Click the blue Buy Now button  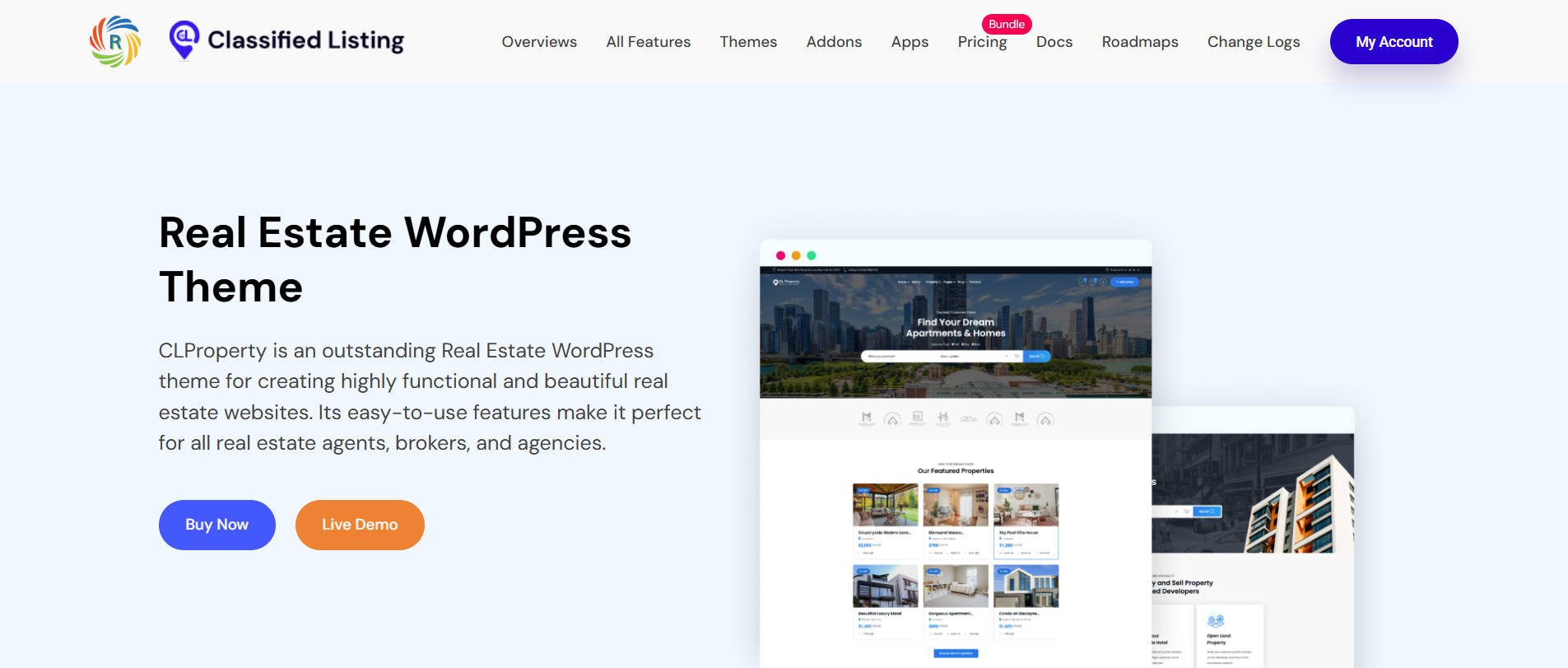click(217, 525)
